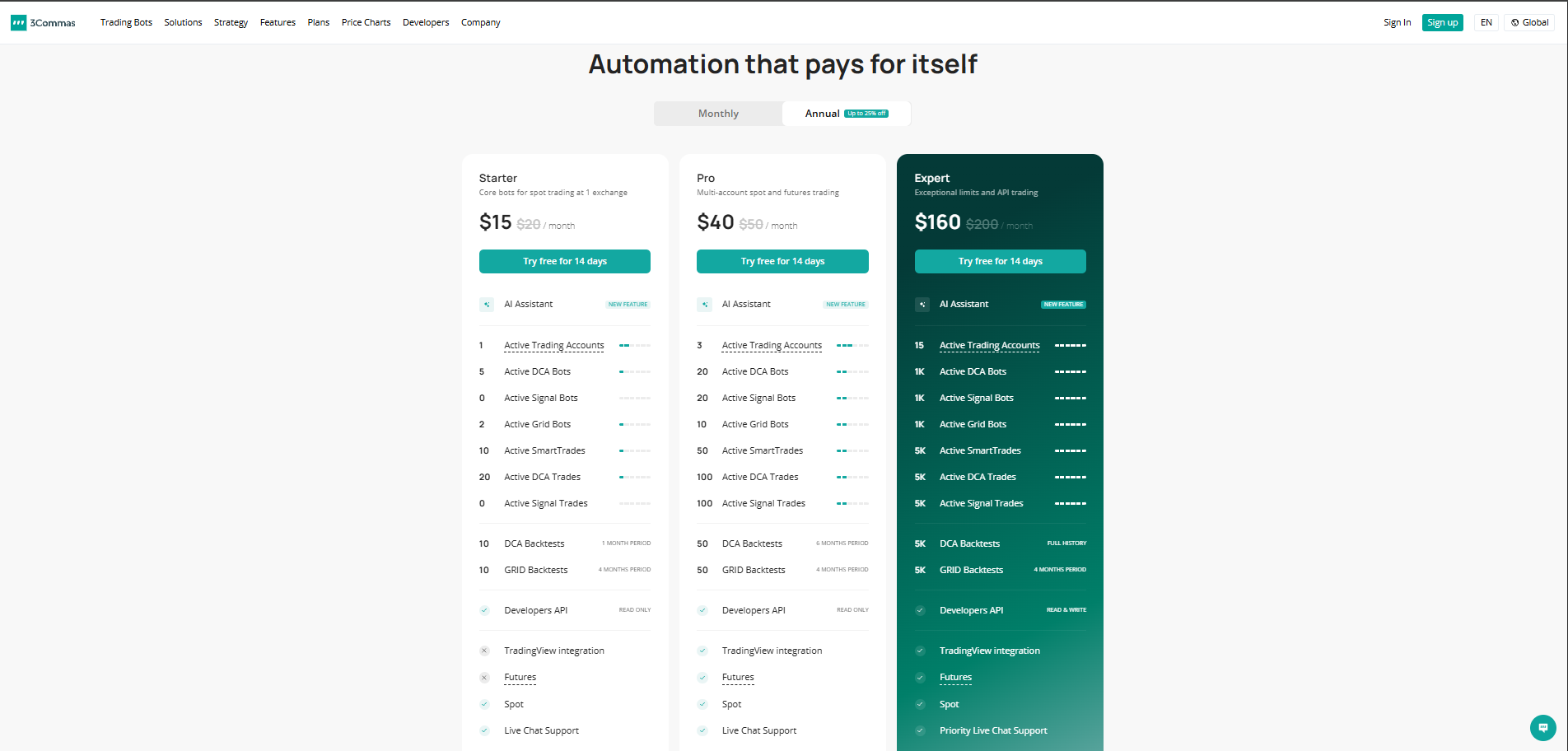This screenshot has width=1568, height=751.
Task: Click the globe icon next to Global
Action: point(1515,22)
